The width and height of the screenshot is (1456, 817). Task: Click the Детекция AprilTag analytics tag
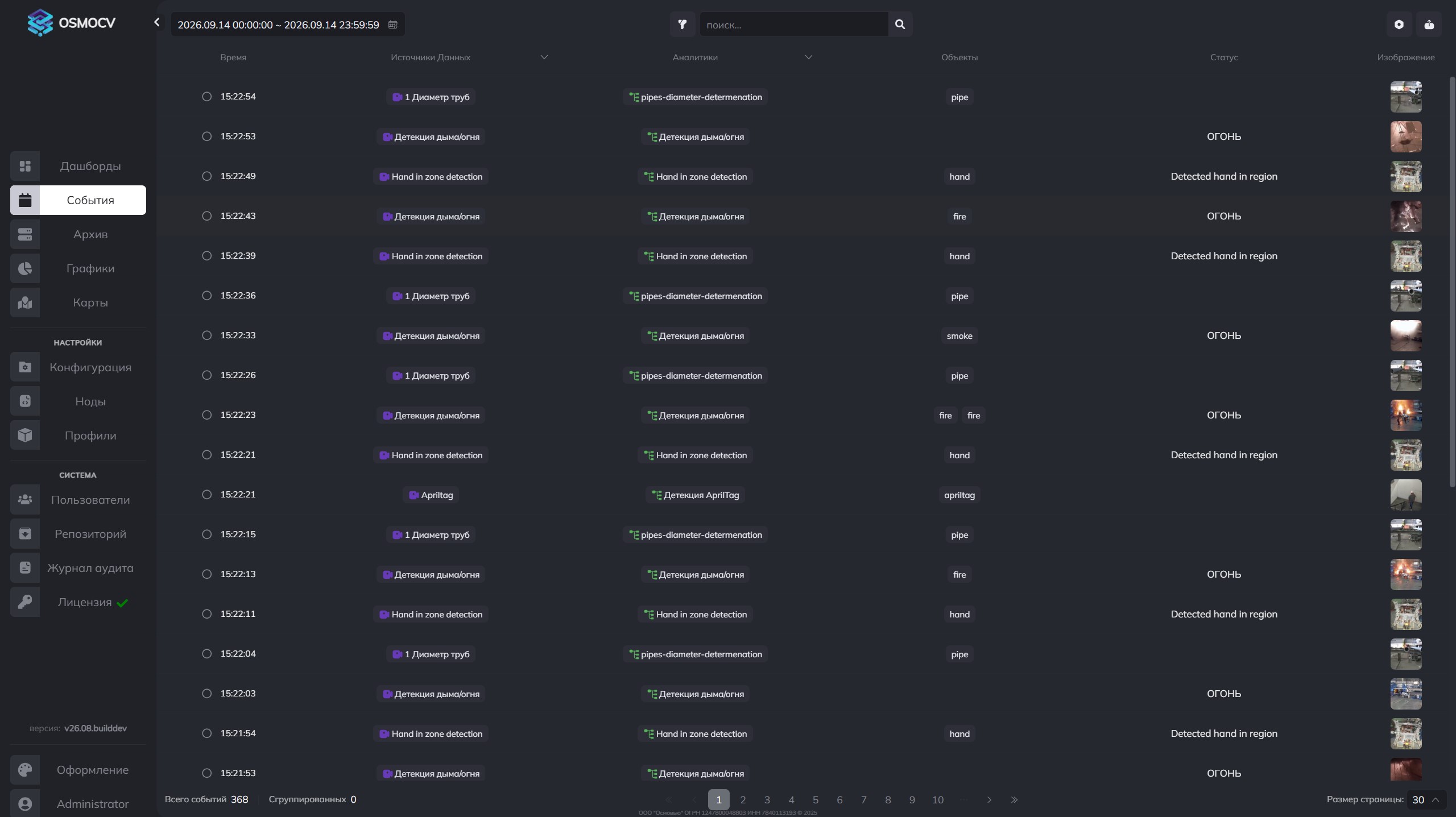click(x=695, y=495)
